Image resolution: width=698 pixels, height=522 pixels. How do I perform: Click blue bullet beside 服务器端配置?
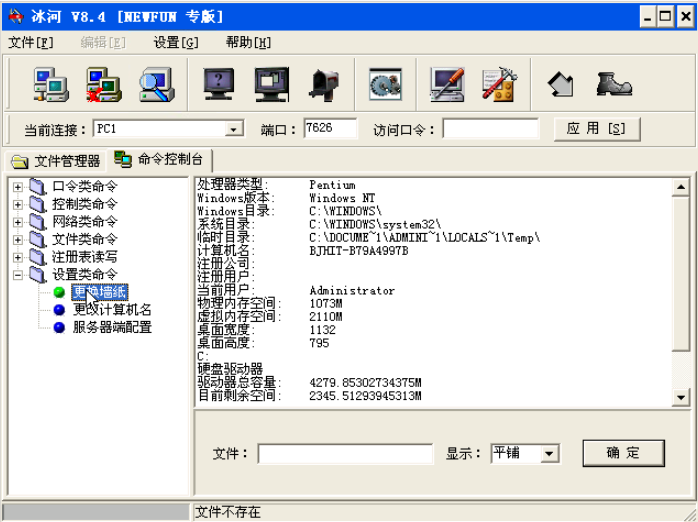pos(59,328)
